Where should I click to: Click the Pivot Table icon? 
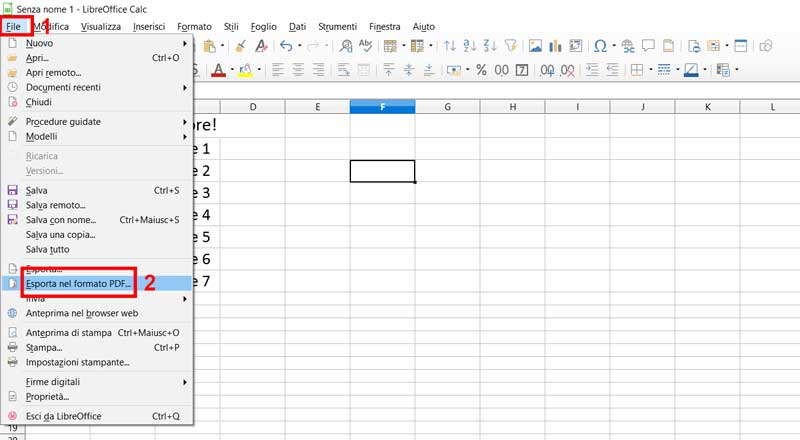pos(576,46)
